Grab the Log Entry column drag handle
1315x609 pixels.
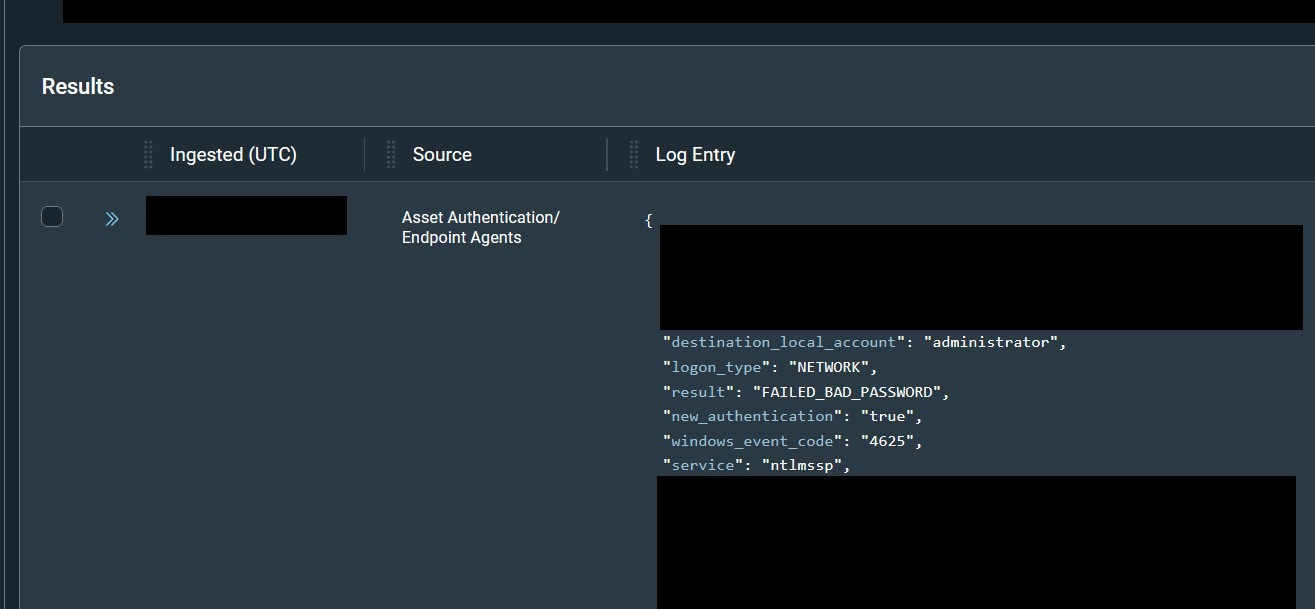point(633,154)
